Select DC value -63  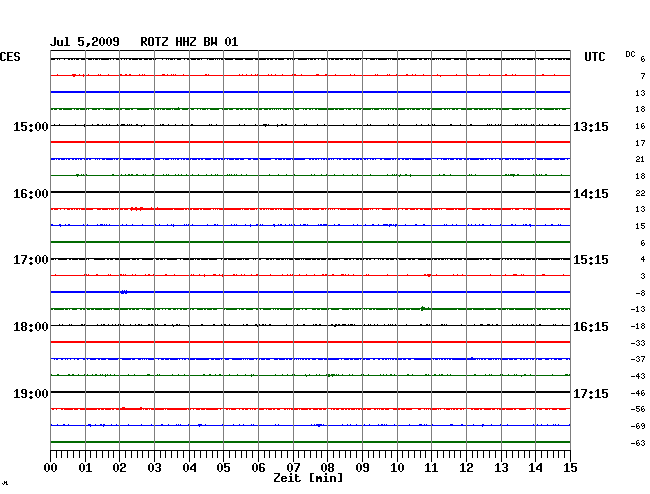tap(638, 443)
